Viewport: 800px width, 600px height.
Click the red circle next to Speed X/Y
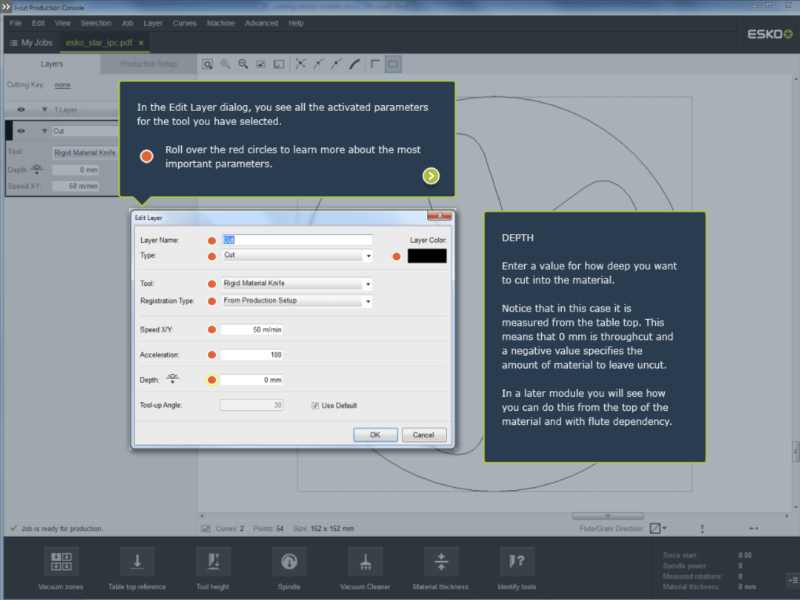click(x=212, y=330)
